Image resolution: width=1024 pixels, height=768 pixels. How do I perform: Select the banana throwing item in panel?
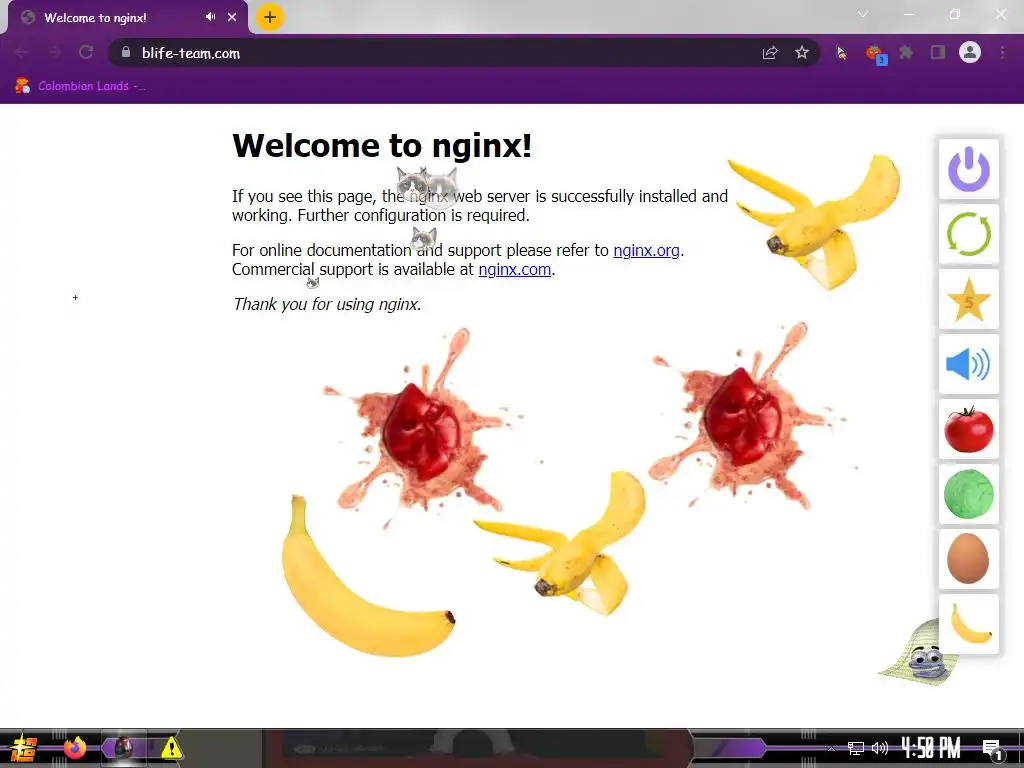pos(968,624)
